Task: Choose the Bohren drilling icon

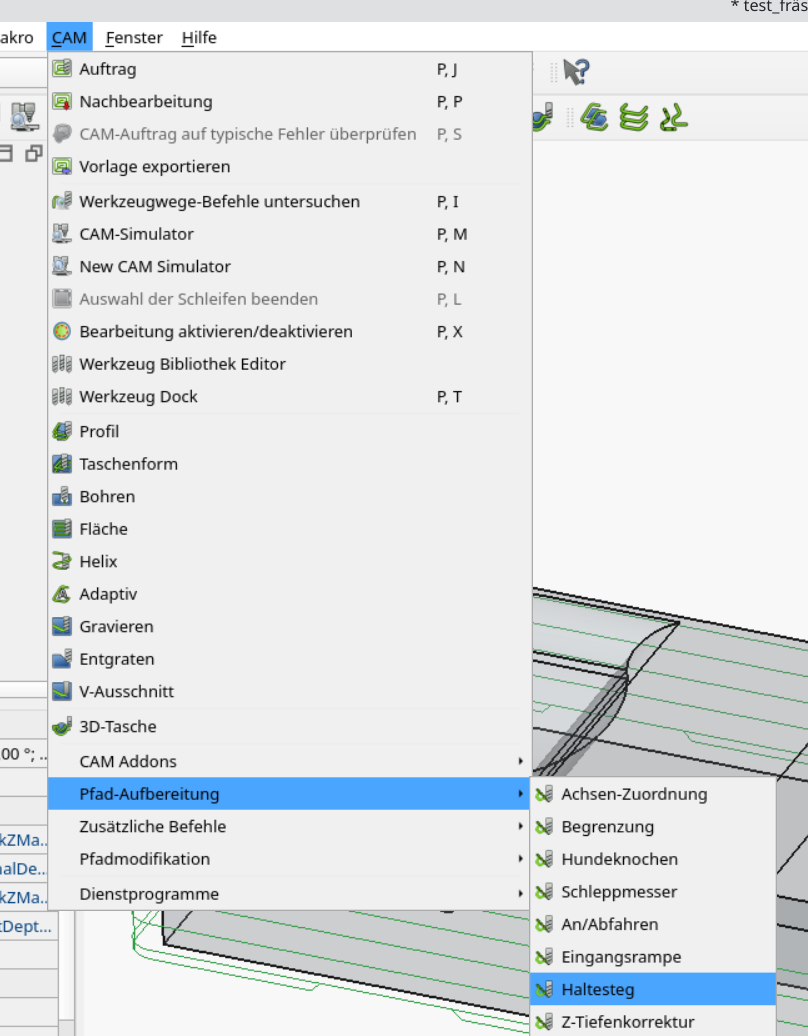Action: (x=62, y=497)
